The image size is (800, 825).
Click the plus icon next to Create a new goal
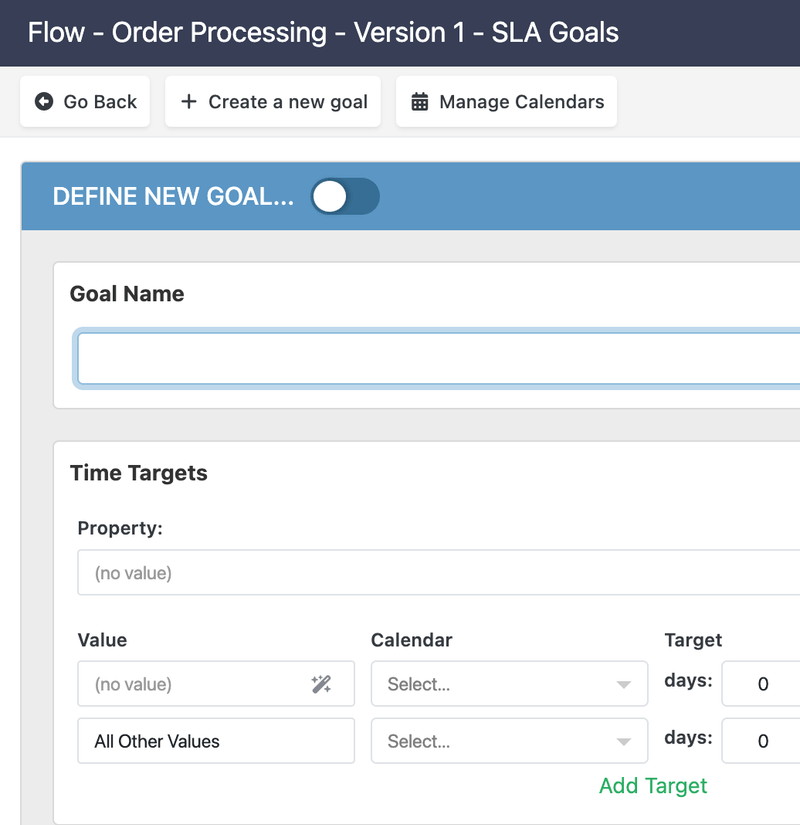(x=191, y=101)
